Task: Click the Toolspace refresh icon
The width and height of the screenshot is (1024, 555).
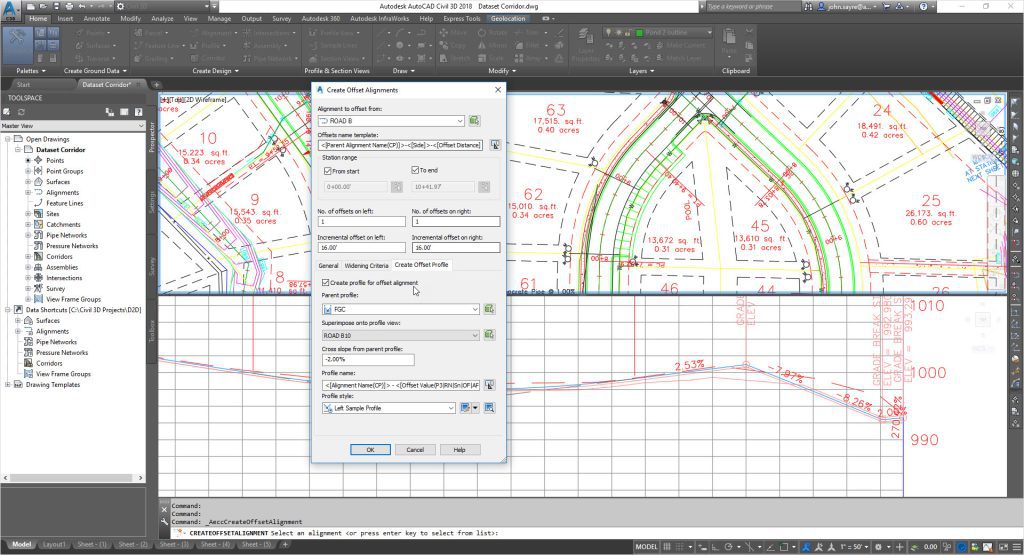Action: tap(21, 112)
